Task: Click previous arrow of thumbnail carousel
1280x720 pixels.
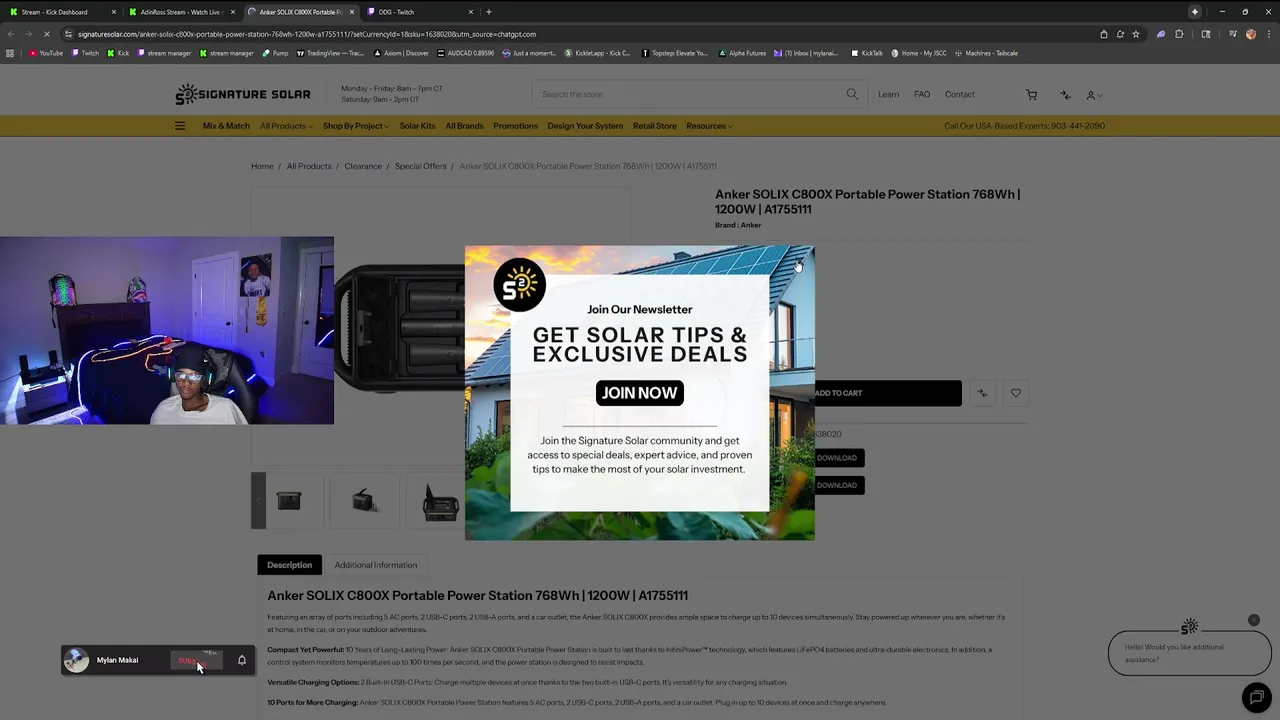Action: 258,500
